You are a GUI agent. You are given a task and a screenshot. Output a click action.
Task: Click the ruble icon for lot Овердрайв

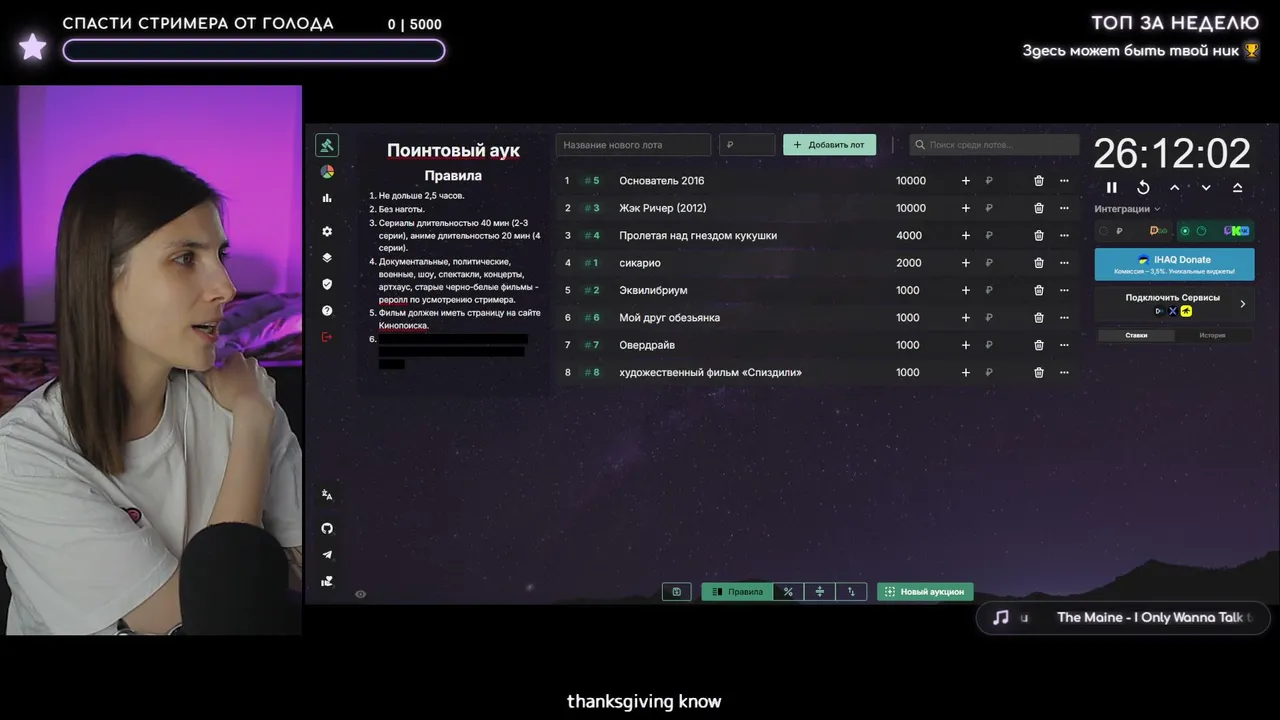tap(989, 345)
